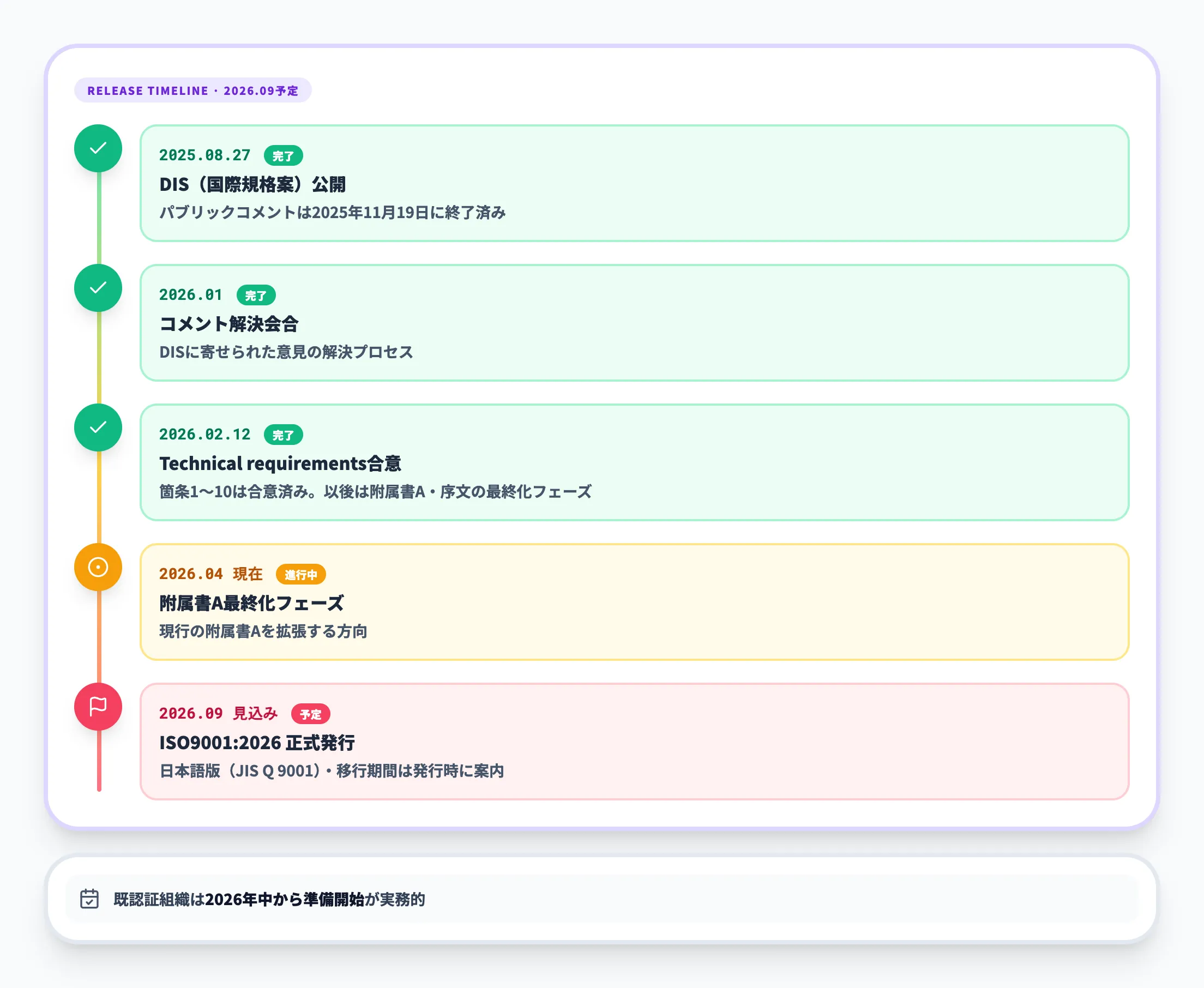Click the checkmark icon for DIS公開 milestone
Screen dimensions: 1204x988
coord(98,148)
